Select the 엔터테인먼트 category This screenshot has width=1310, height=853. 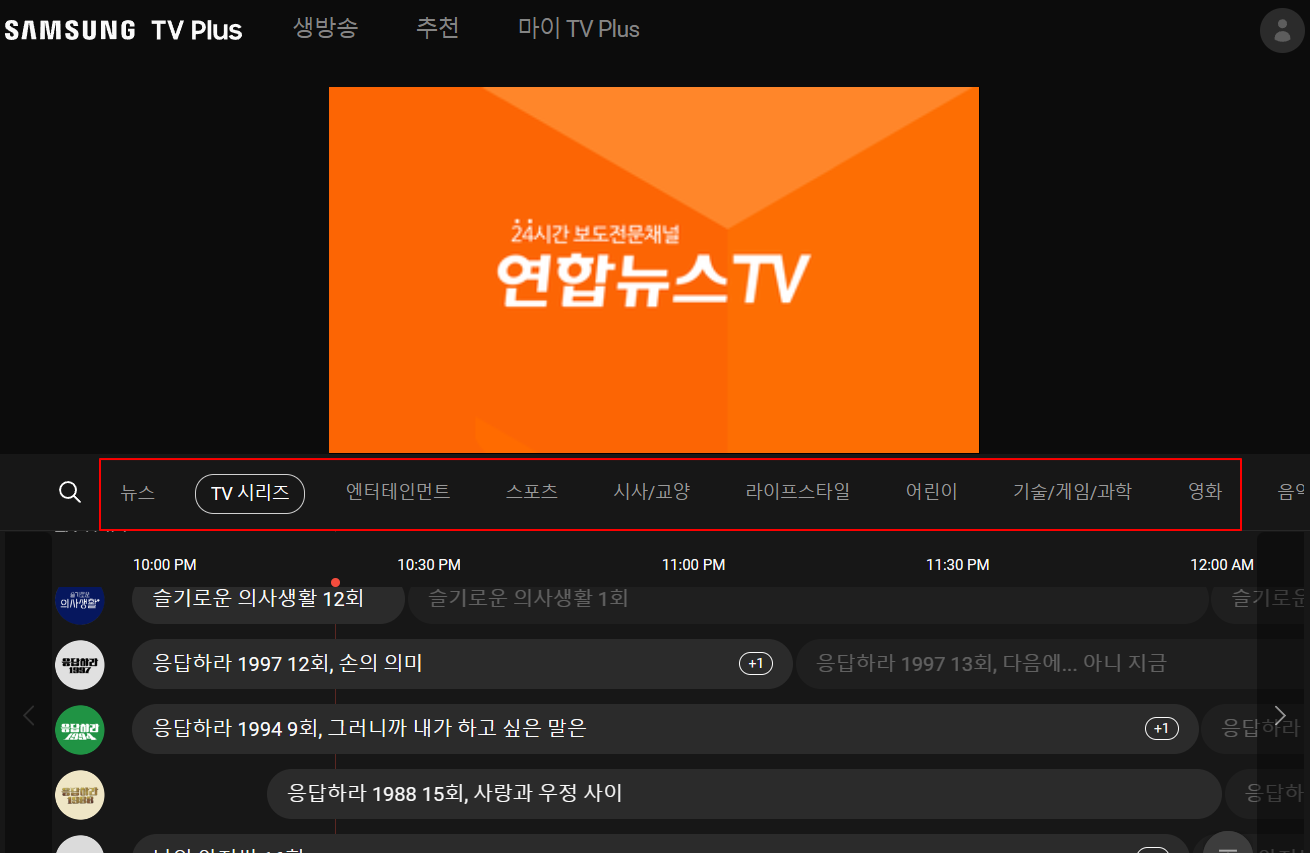398,491
